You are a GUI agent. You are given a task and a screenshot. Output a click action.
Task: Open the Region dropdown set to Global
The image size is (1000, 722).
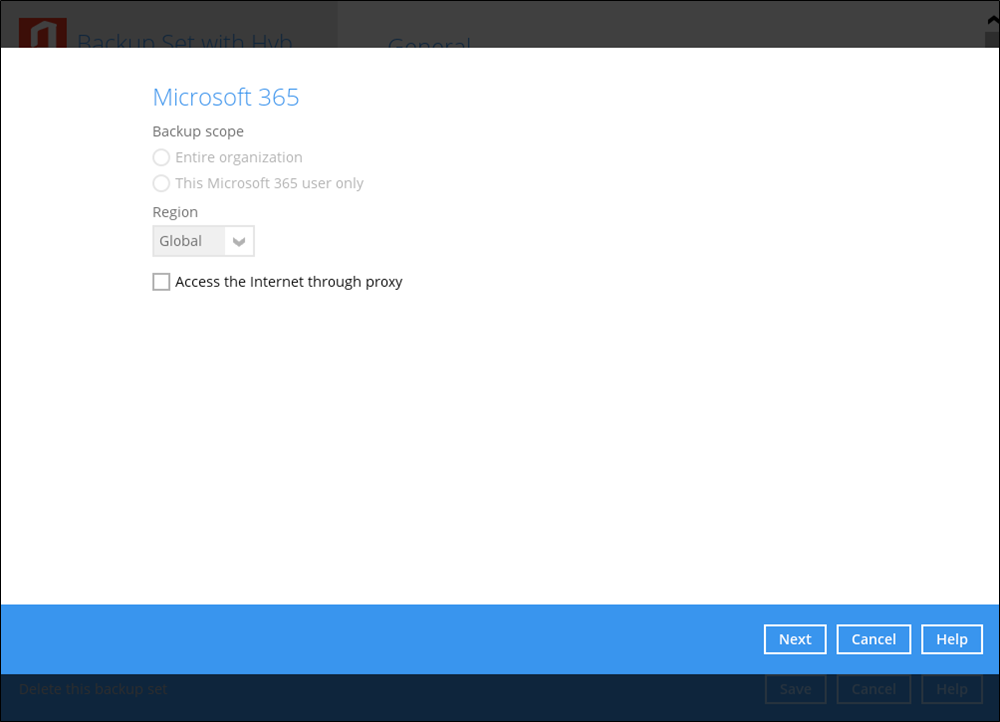click(203, 241)
